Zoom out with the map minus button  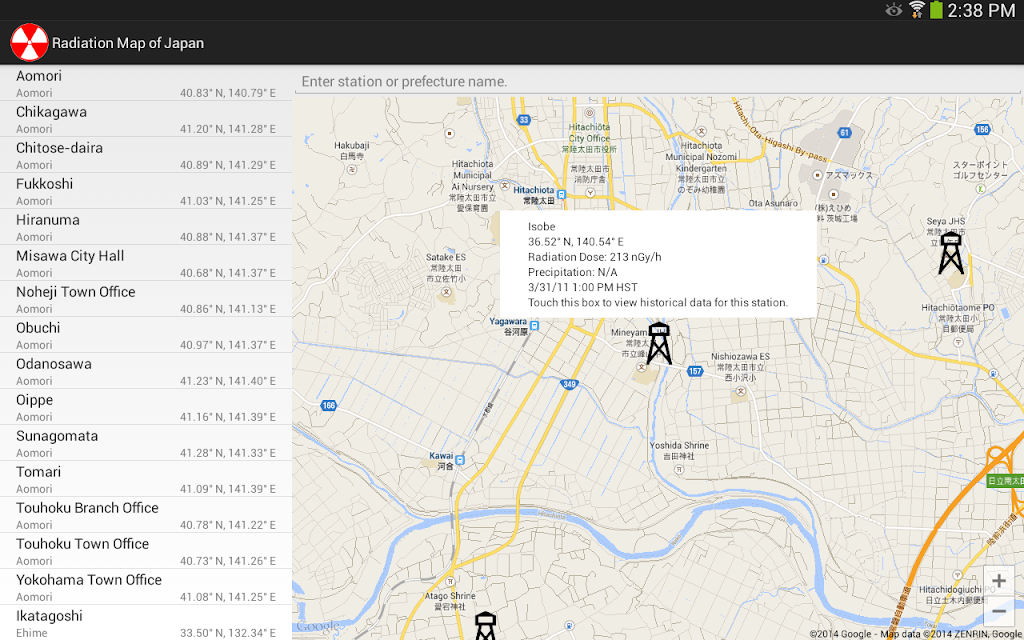point(999,611)
